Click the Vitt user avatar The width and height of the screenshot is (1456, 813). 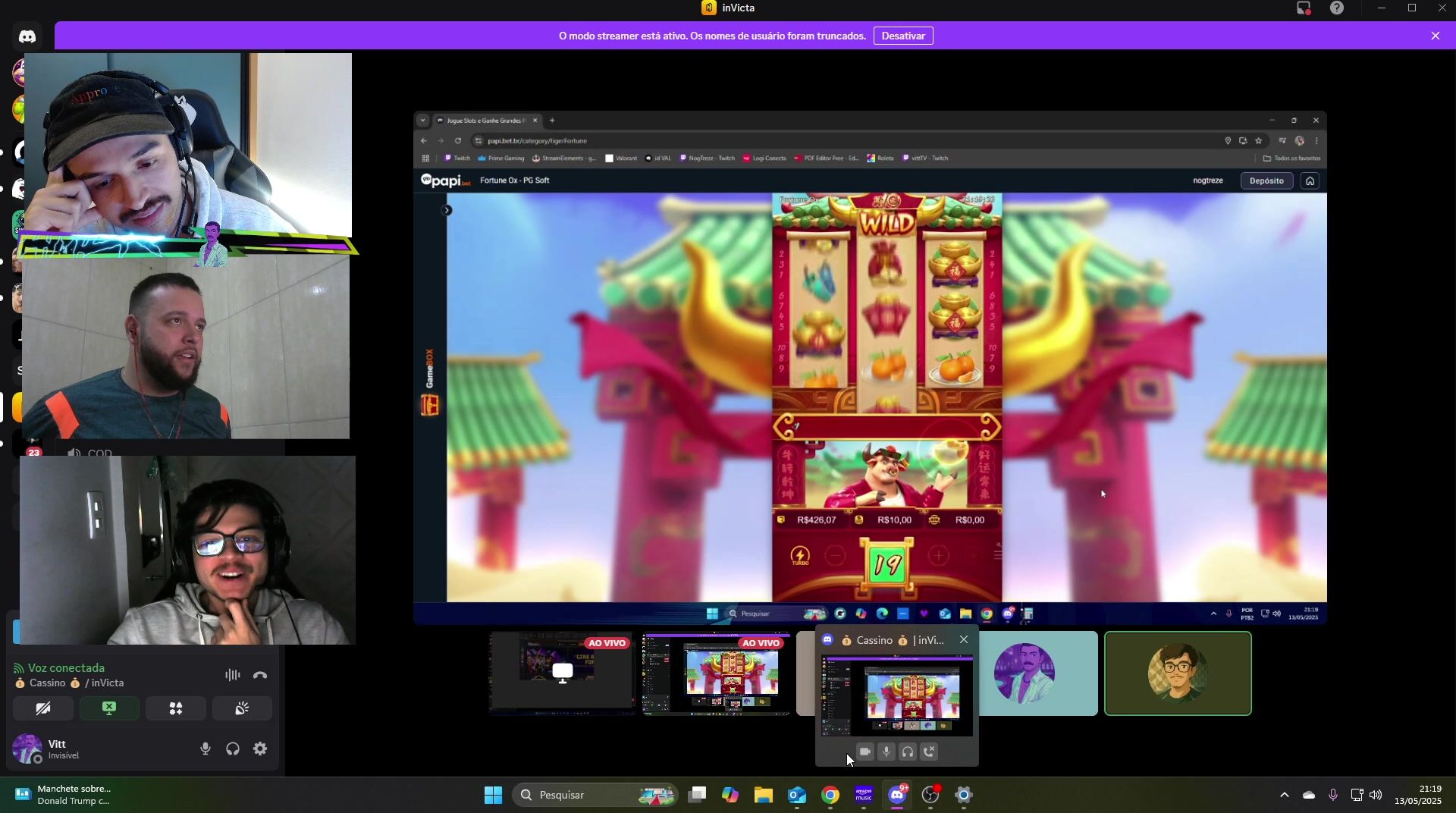click(27, 749)
